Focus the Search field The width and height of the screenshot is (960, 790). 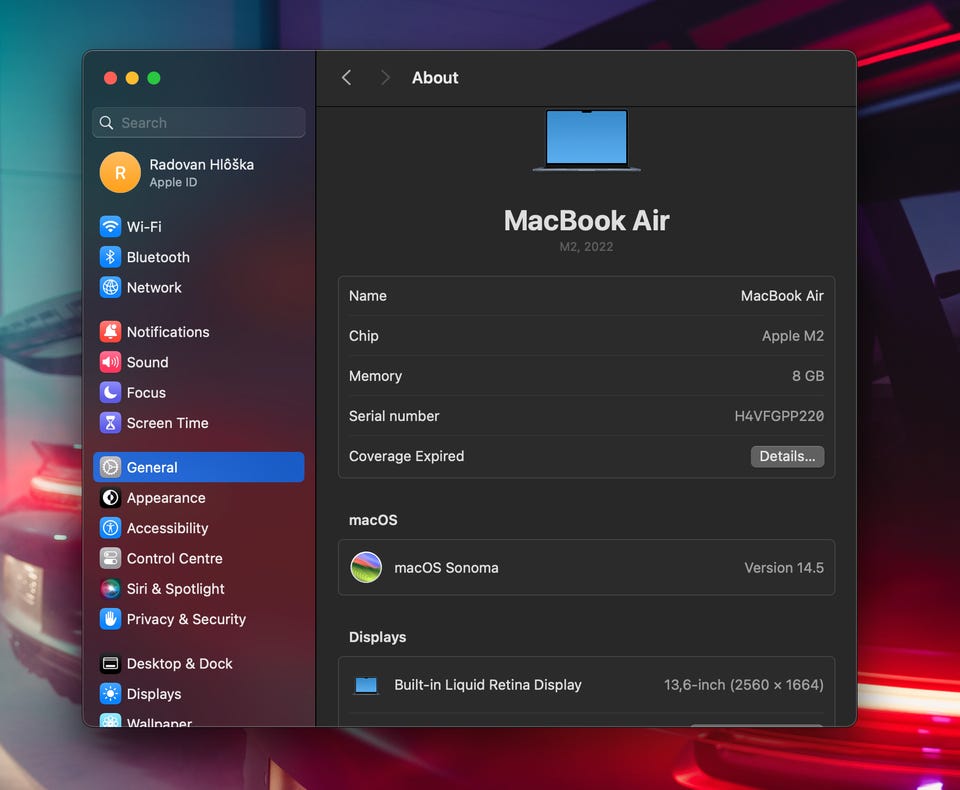click(199, 122)
